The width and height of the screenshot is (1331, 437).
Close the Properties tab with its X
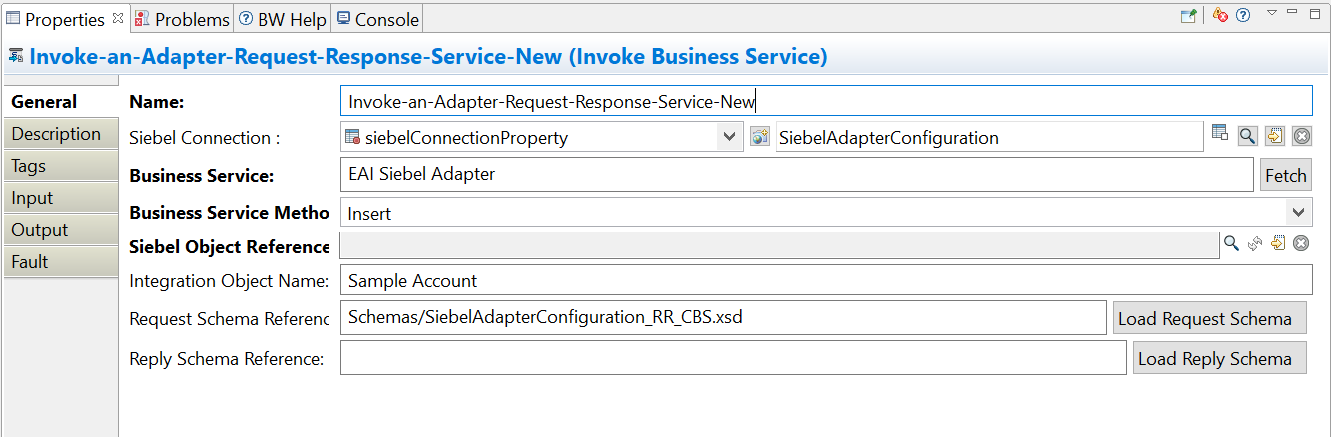[x=118, y=18]
